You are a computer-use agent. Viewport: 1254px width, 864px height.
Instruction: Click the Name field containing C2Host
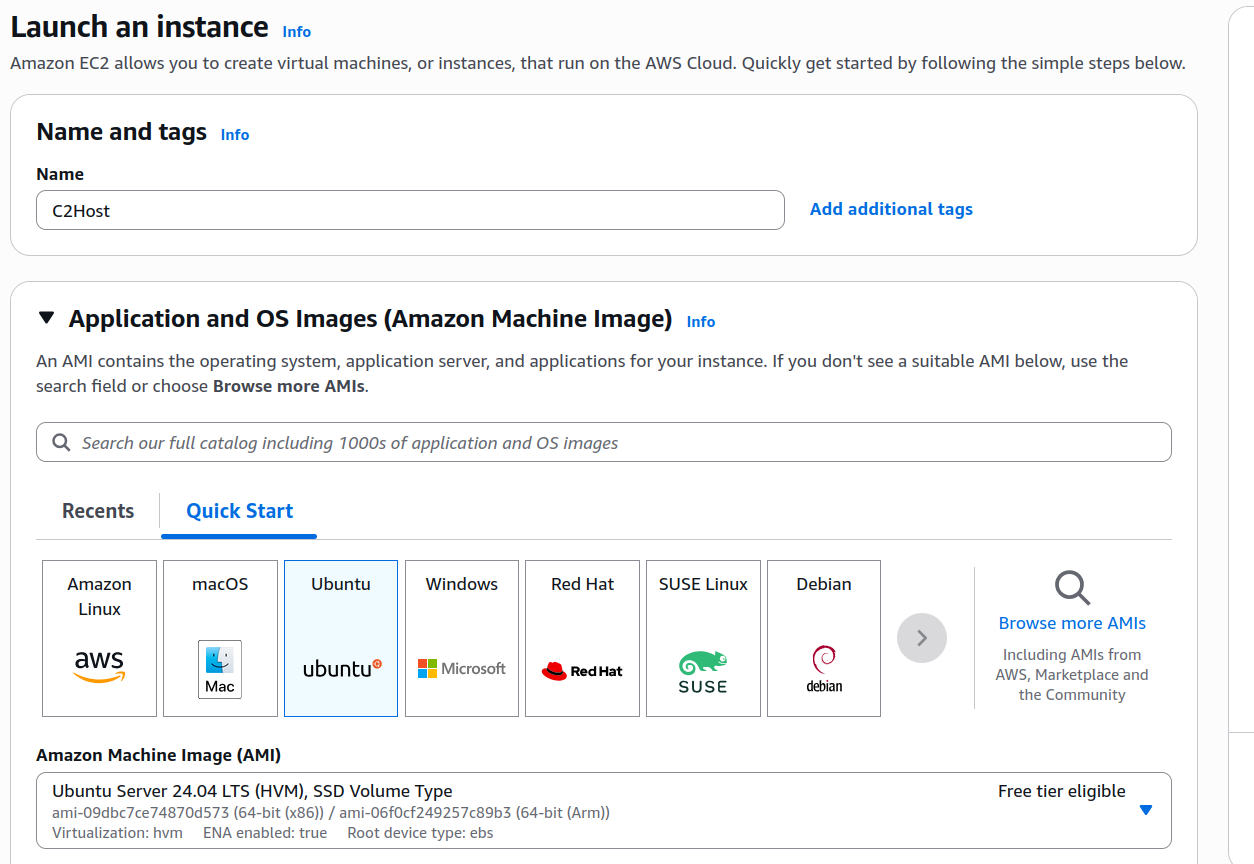410,210
